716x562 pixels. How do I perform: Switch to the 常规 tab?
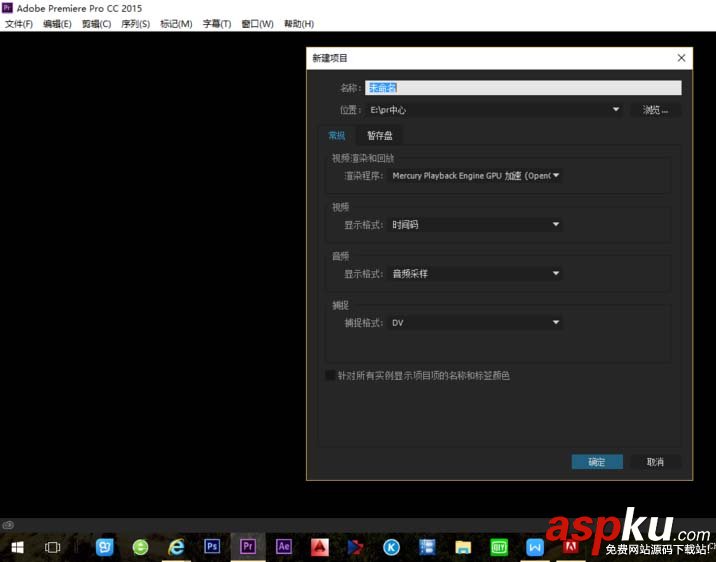point(337,136)
